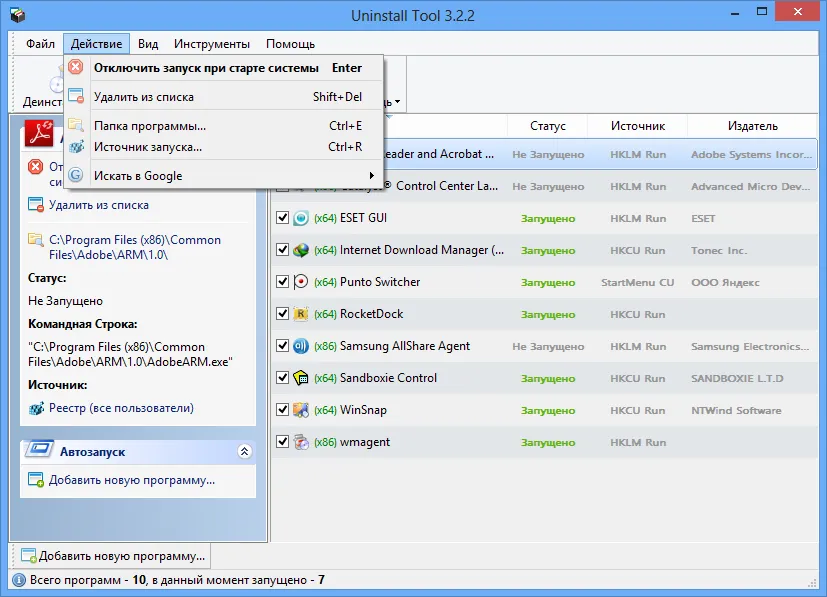827x597 pixels.
Task: Click the sidebar Удалить из списка link
Action: (99, 205)
